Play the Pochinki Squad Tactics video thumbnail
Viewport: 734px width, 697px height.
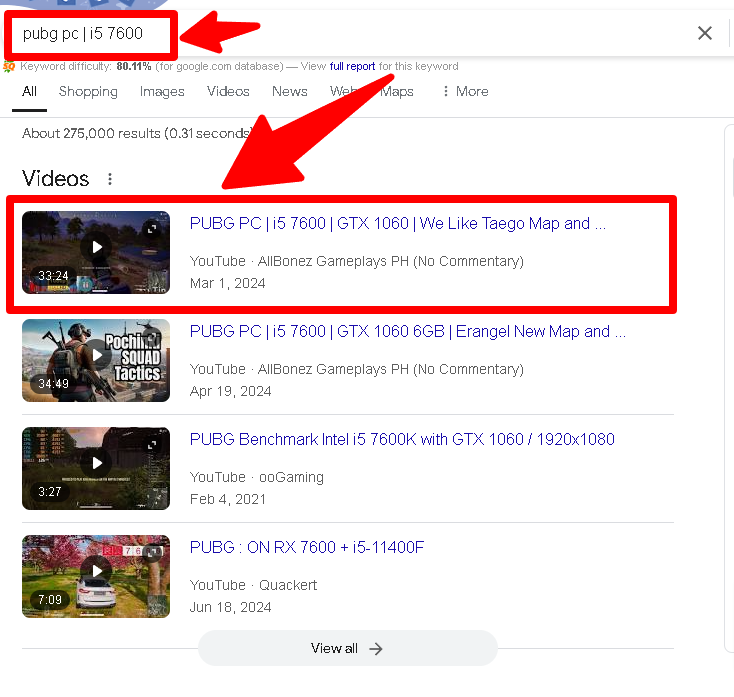tap(96, 360)
